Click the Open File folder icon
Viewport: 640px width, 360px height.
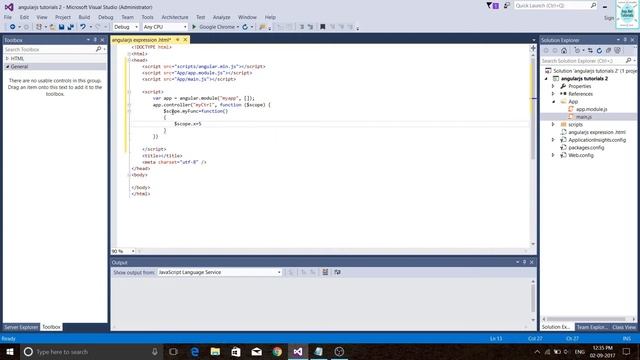point(52,27)
